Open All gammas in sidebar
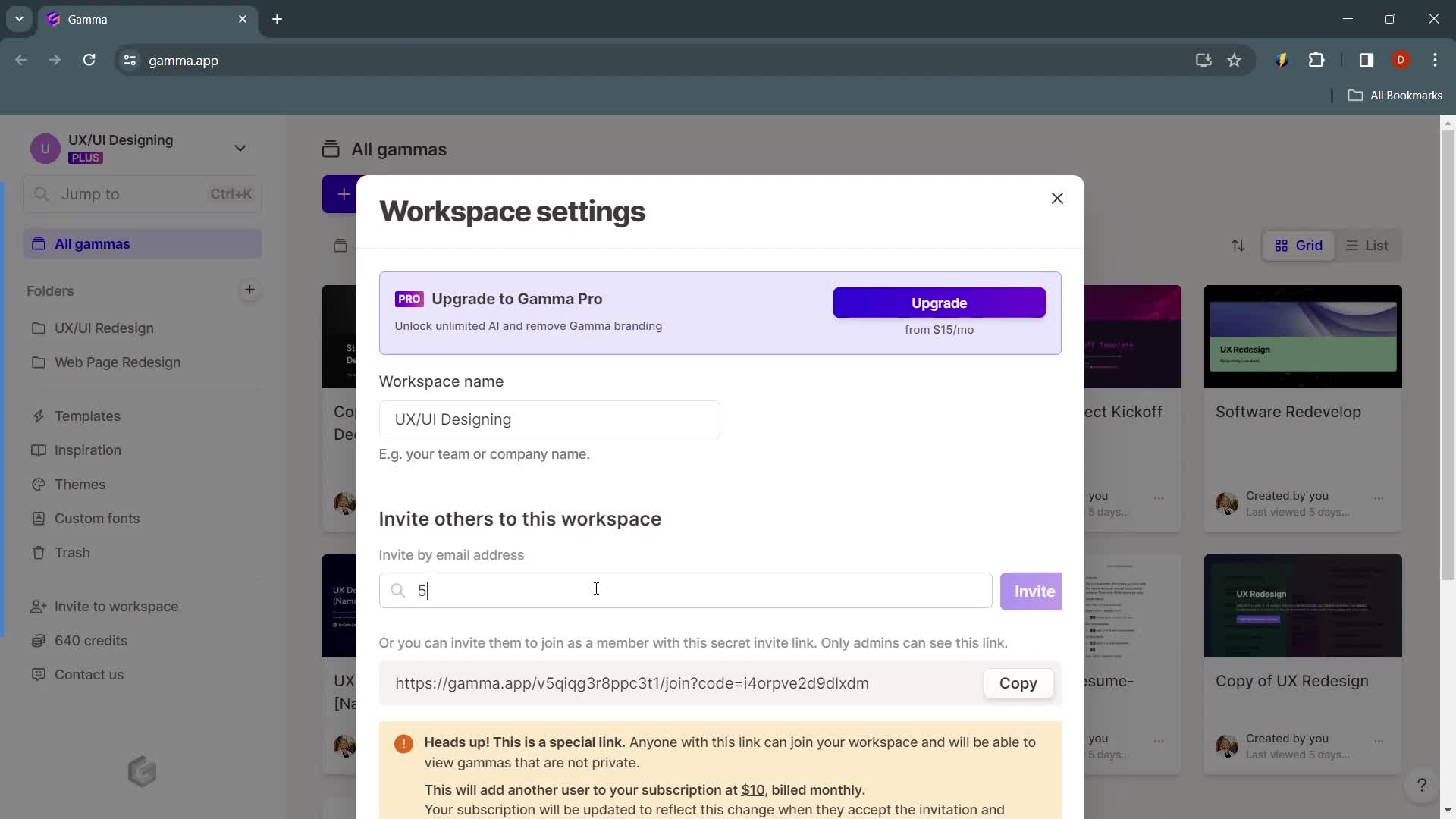The height and width of the screenshot is (819, 1456). (143, 244)
